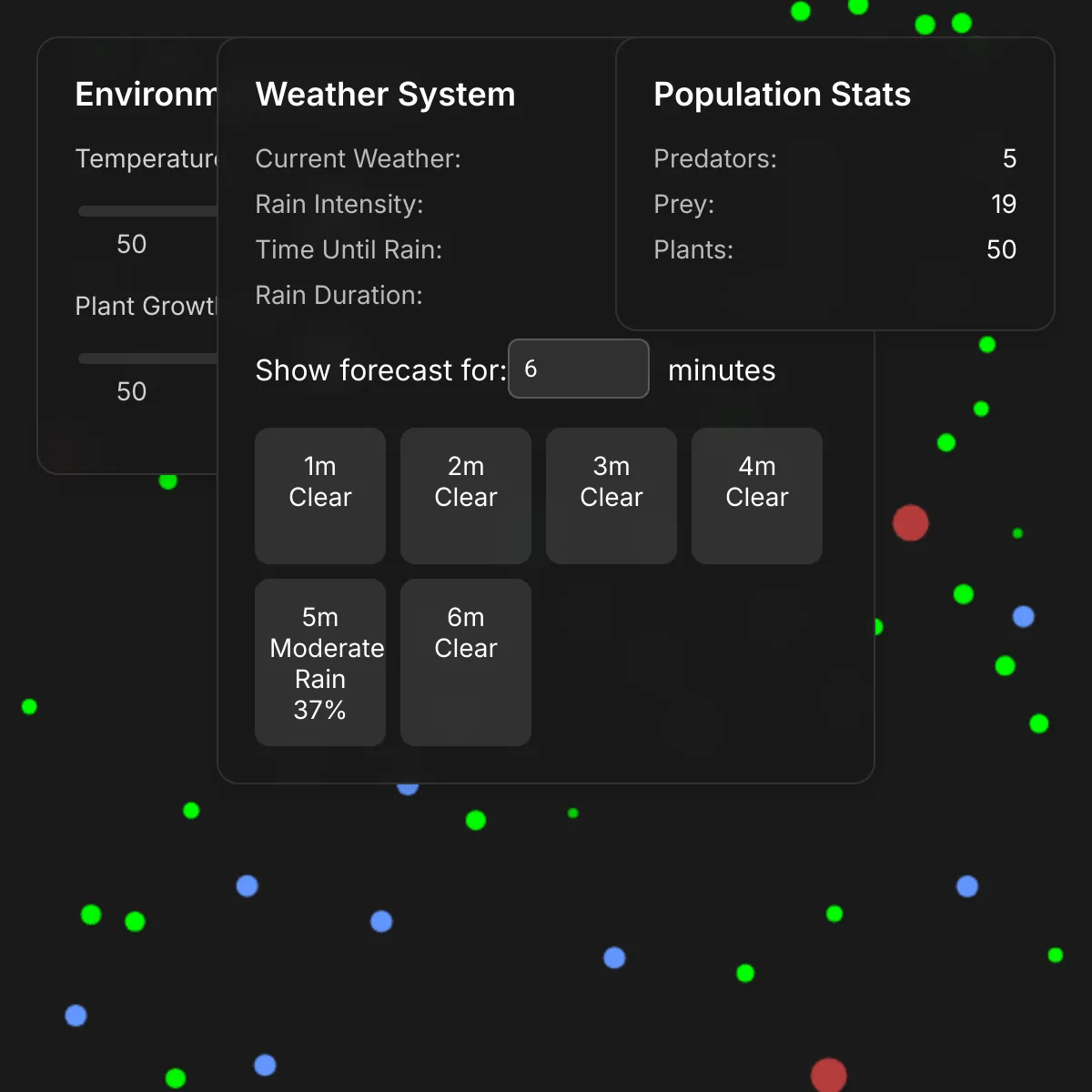
Task: Click the blue prey dot beside the red predator
Action: click(x=1024, y=617)
